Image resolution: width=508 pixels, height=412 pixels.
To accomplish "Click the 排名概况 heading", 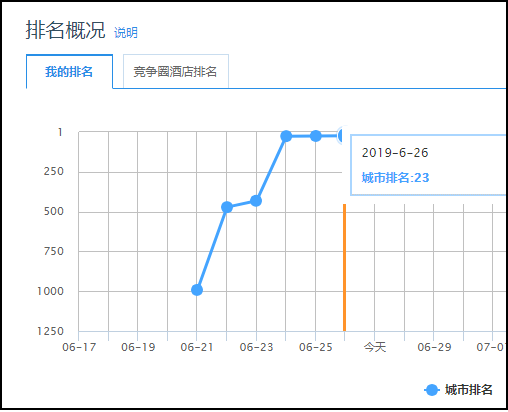I will tap(65, 30).
